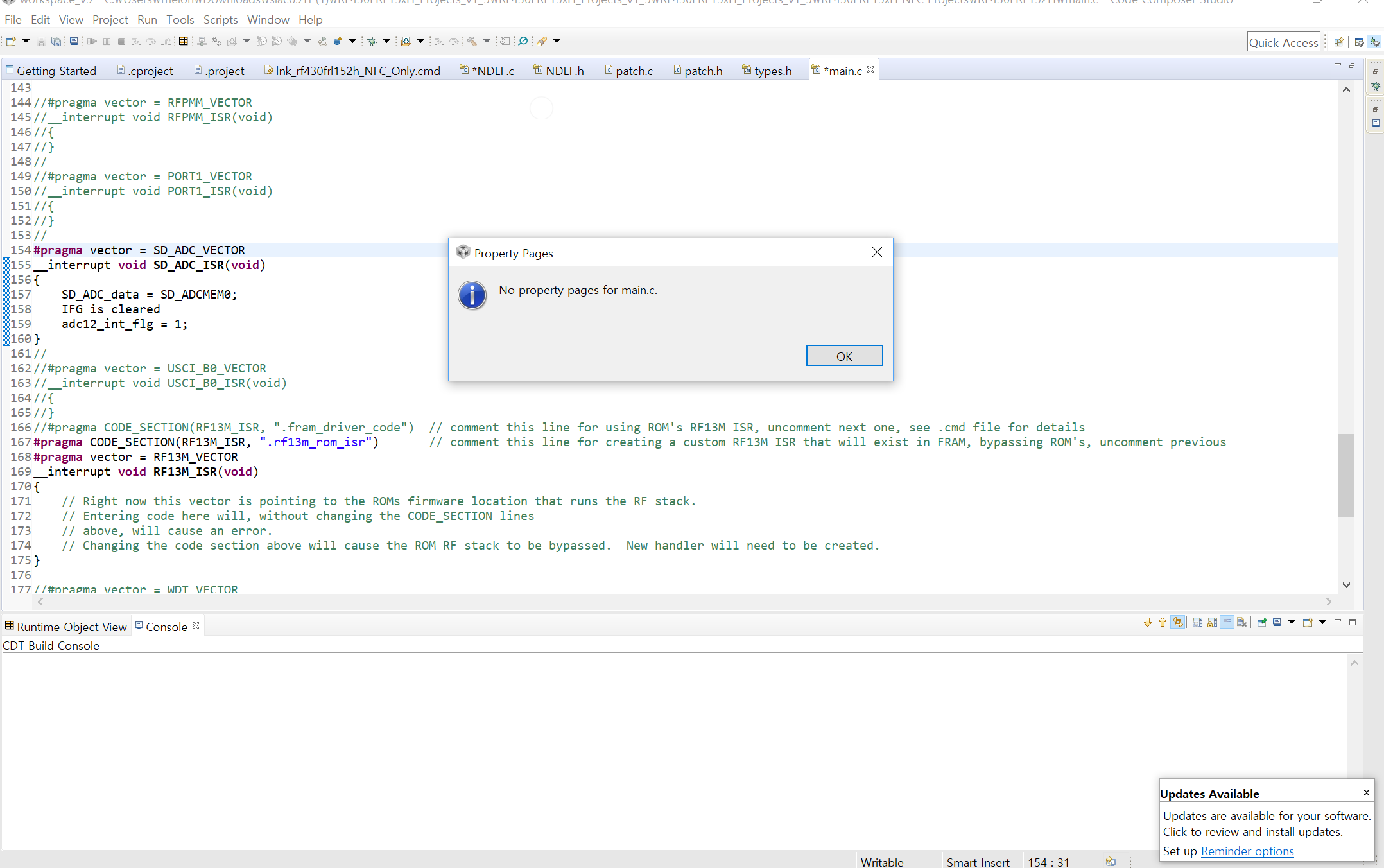
Task: Open the Window menu
Action: (x=268, y=20)
